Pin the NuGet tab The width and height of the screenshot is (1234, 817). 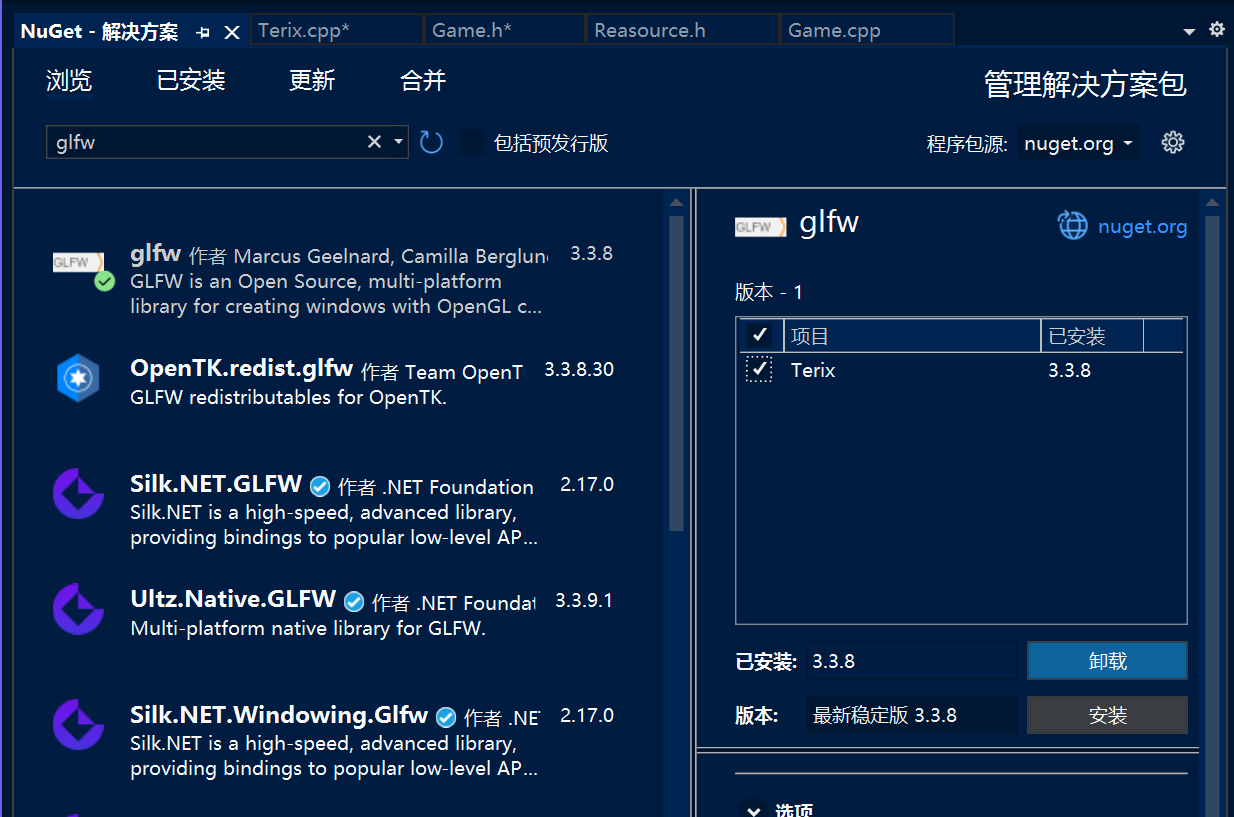(204, 32)
